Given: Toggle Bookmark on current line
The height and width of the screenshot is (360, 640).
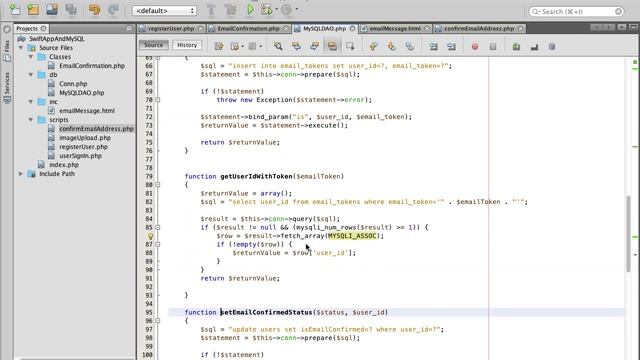Looking at the screenshot, I should tap(409, 46).
